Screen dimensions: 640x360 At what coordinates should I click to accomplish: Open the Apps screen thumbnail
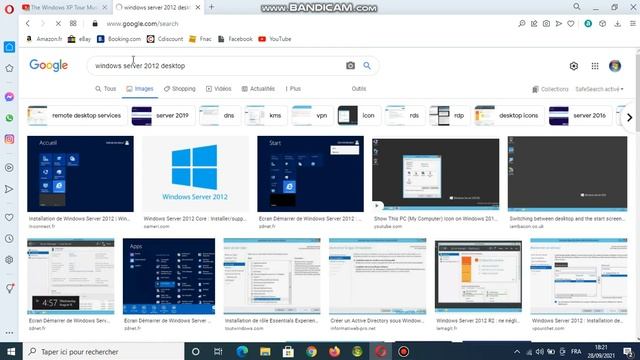169,276
